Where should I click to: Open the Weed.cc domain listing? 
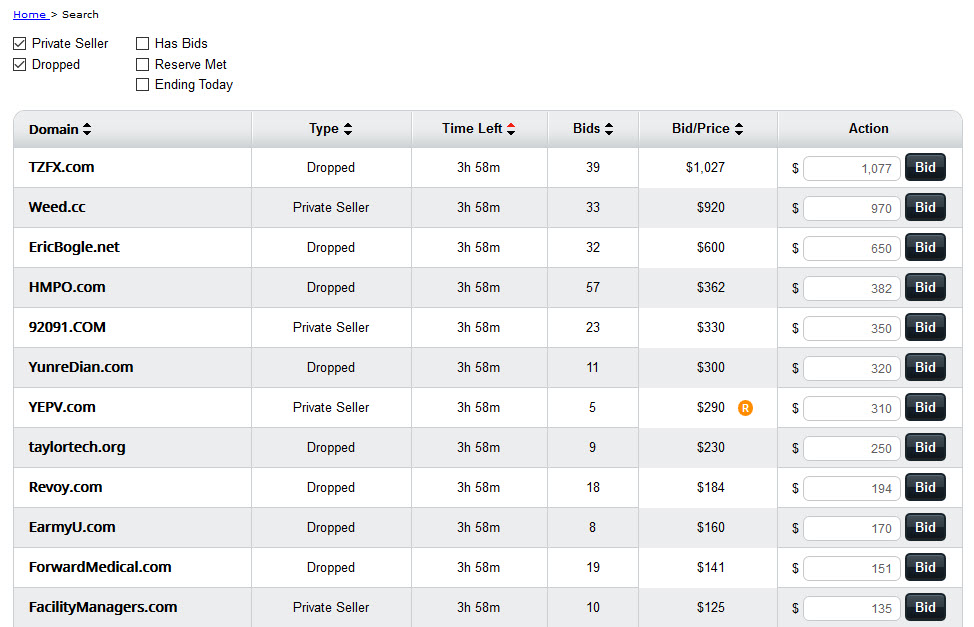tap(57, 207)
